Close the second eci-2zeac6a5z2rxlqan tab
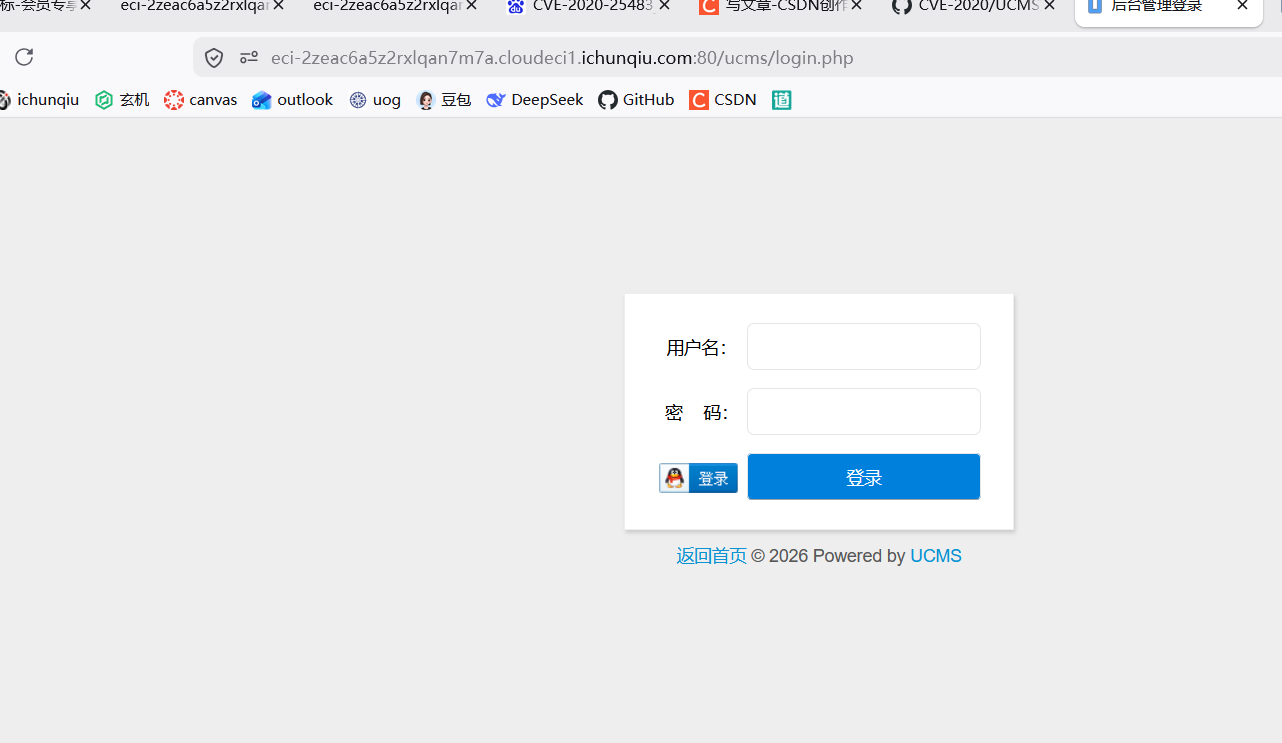The width and height of the screenshot is (1282, 743). pos(471,5)
